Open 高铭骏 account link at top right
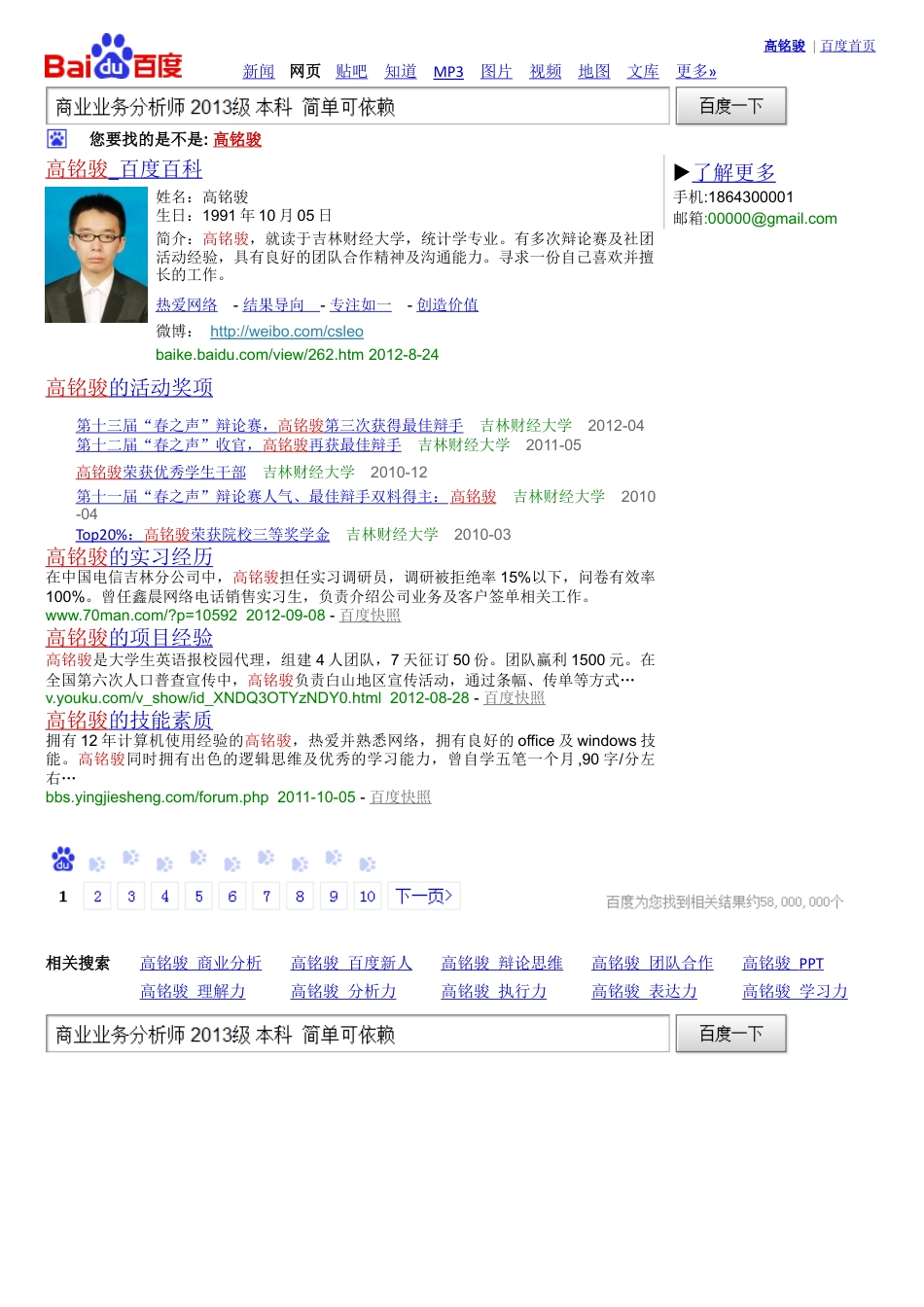Viewport: 924px width, 1307px height. pos(785,46)
